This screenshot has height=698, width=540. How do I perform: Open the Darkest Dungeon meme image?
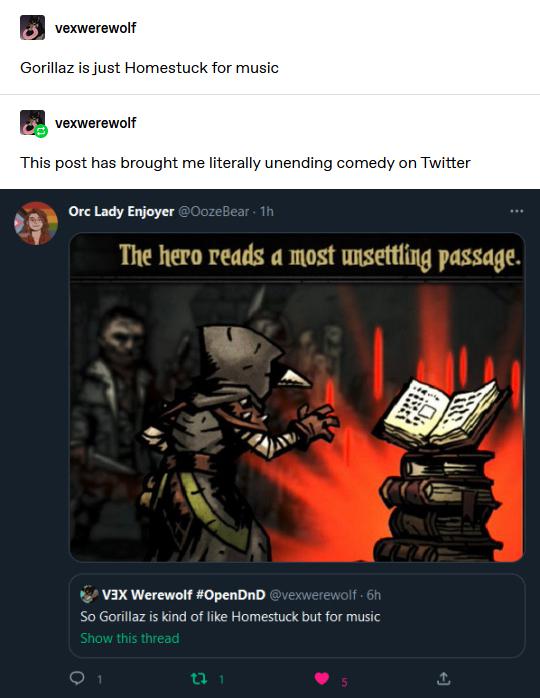pyautogui.click(x=297, y=397)
